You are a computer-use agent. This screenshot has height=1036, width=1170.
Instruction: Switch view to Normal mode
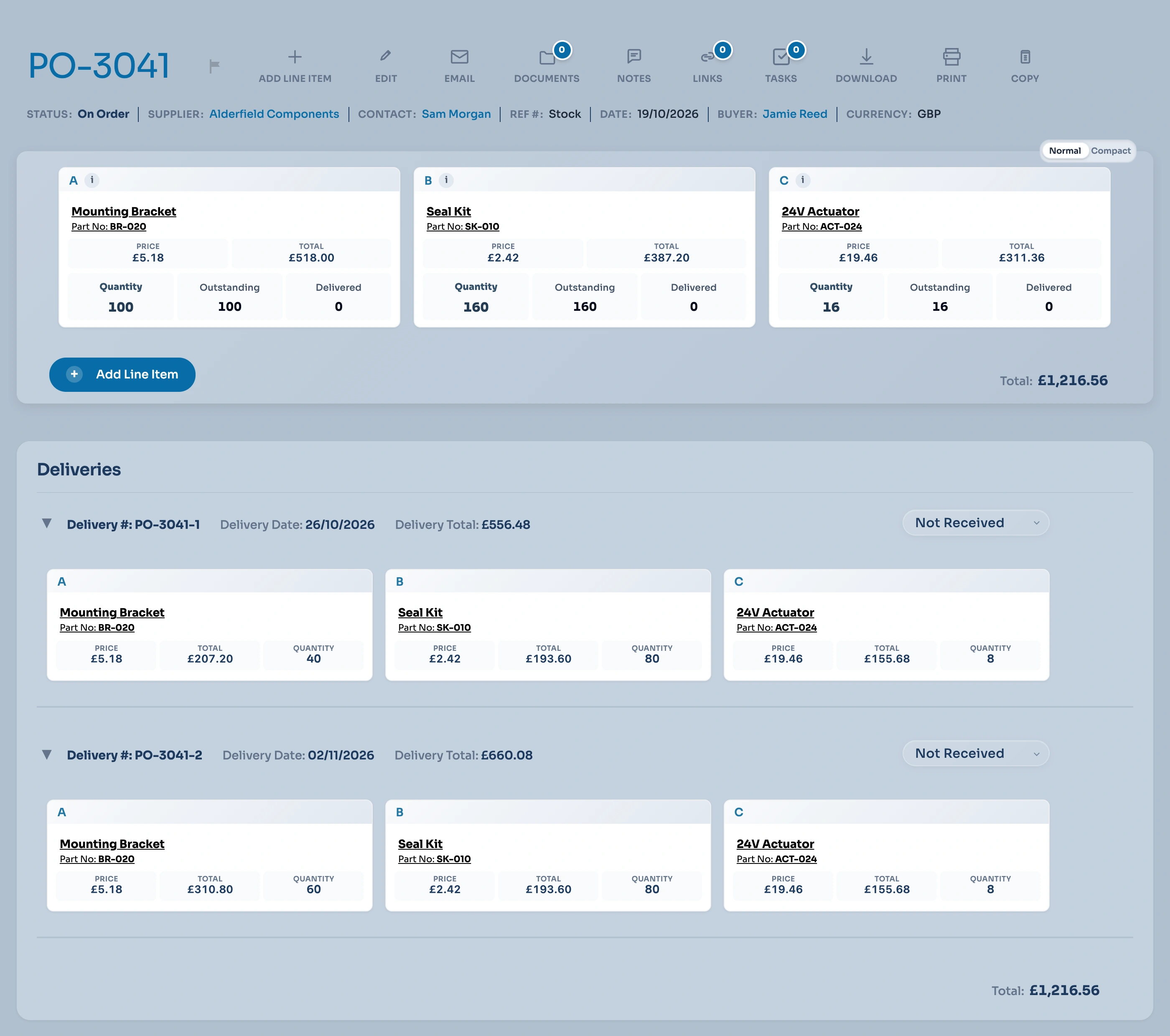pos(1065,151)
